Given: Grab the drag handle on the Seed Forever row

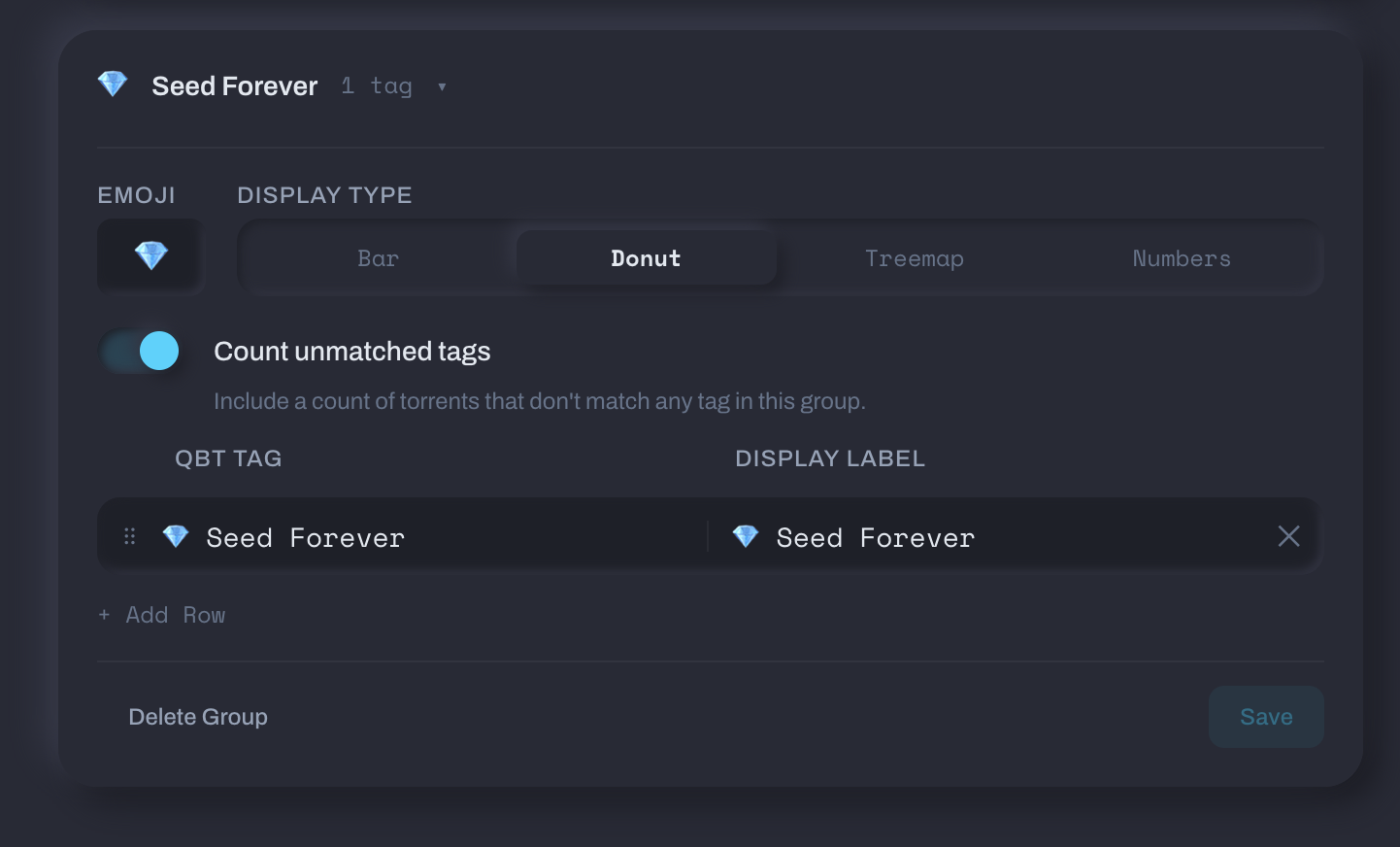Looking at the screenshot, I should click(129, 536).
